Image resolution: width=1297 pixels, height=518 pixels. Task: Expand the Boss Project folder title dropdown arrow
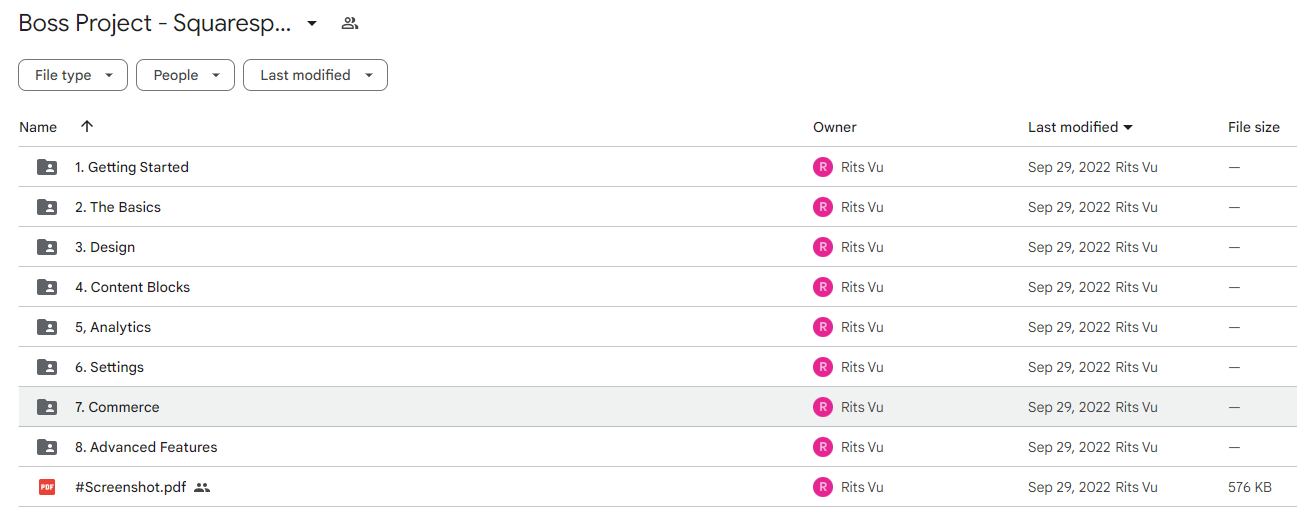(312, 23)
